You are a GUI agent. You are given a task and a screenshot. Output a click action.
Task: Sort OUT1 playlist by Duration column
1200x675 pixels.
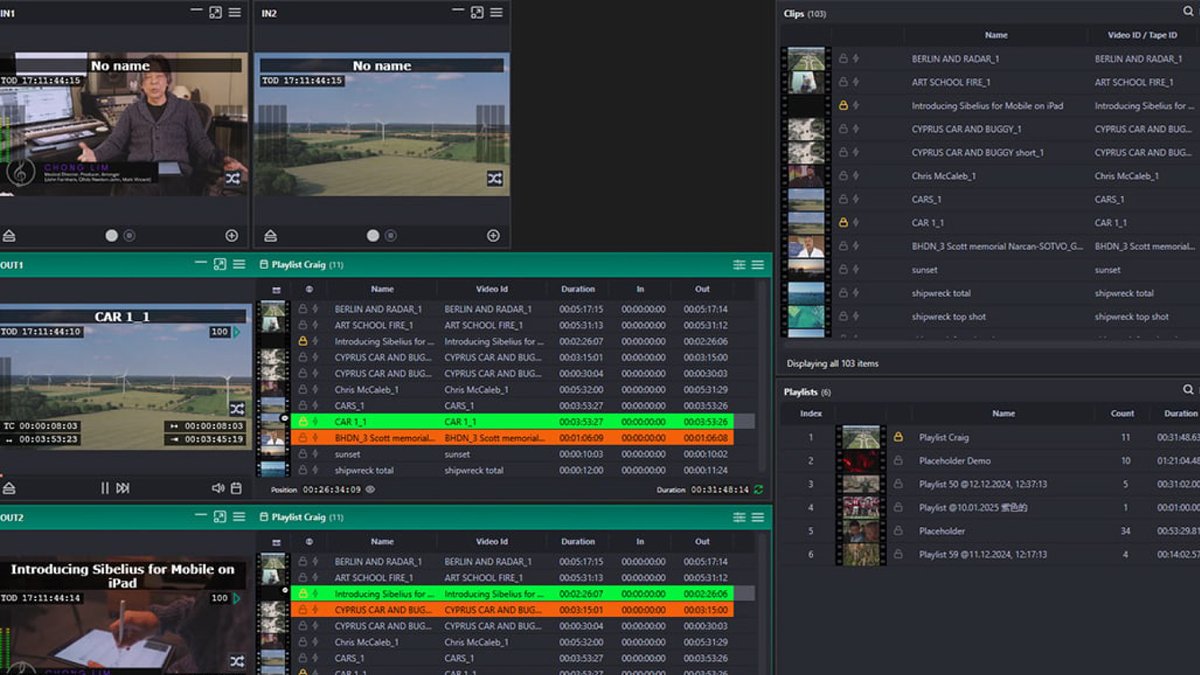(577, 289)
